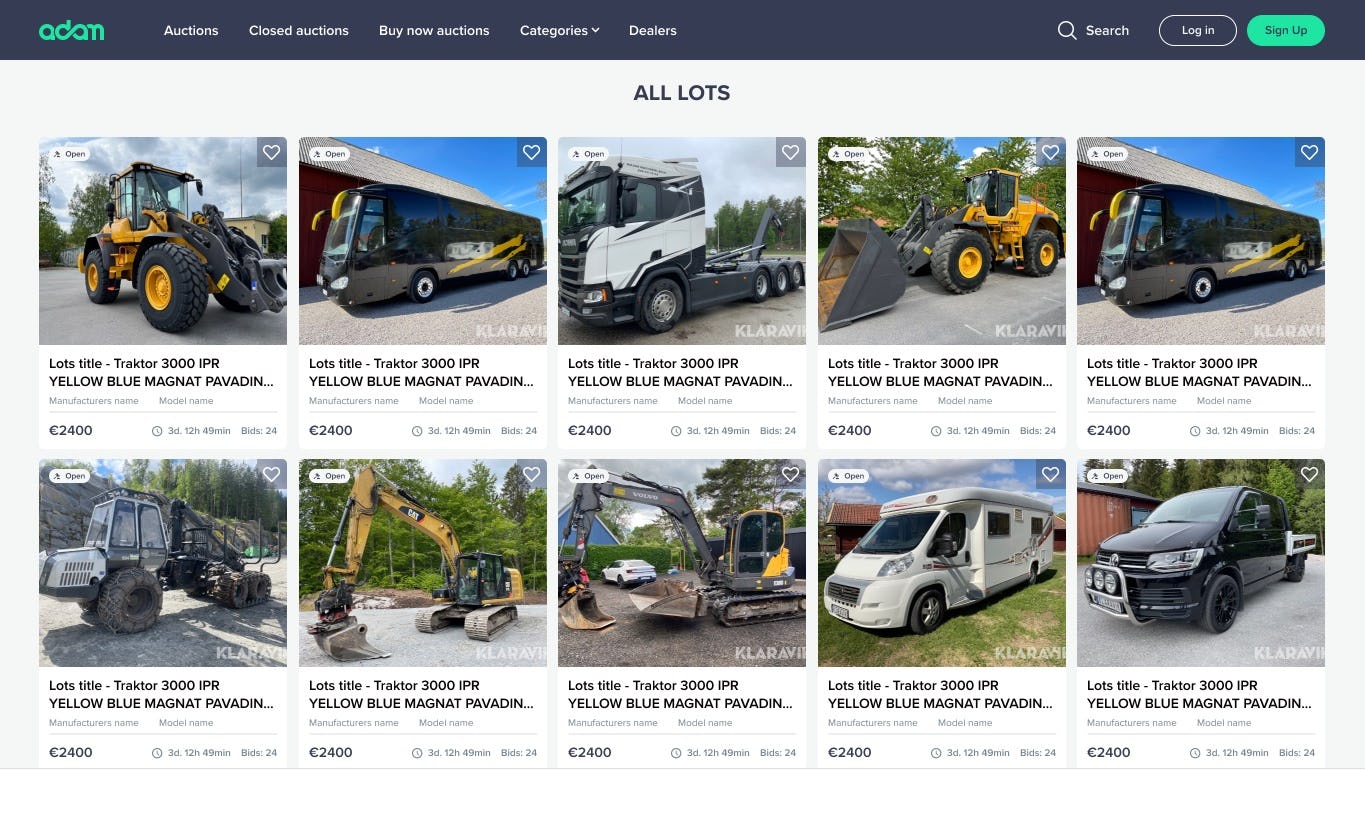This screenshot has height=821, width=1365.
Task: Open Buy now auctions page
Action: (434, 30)
